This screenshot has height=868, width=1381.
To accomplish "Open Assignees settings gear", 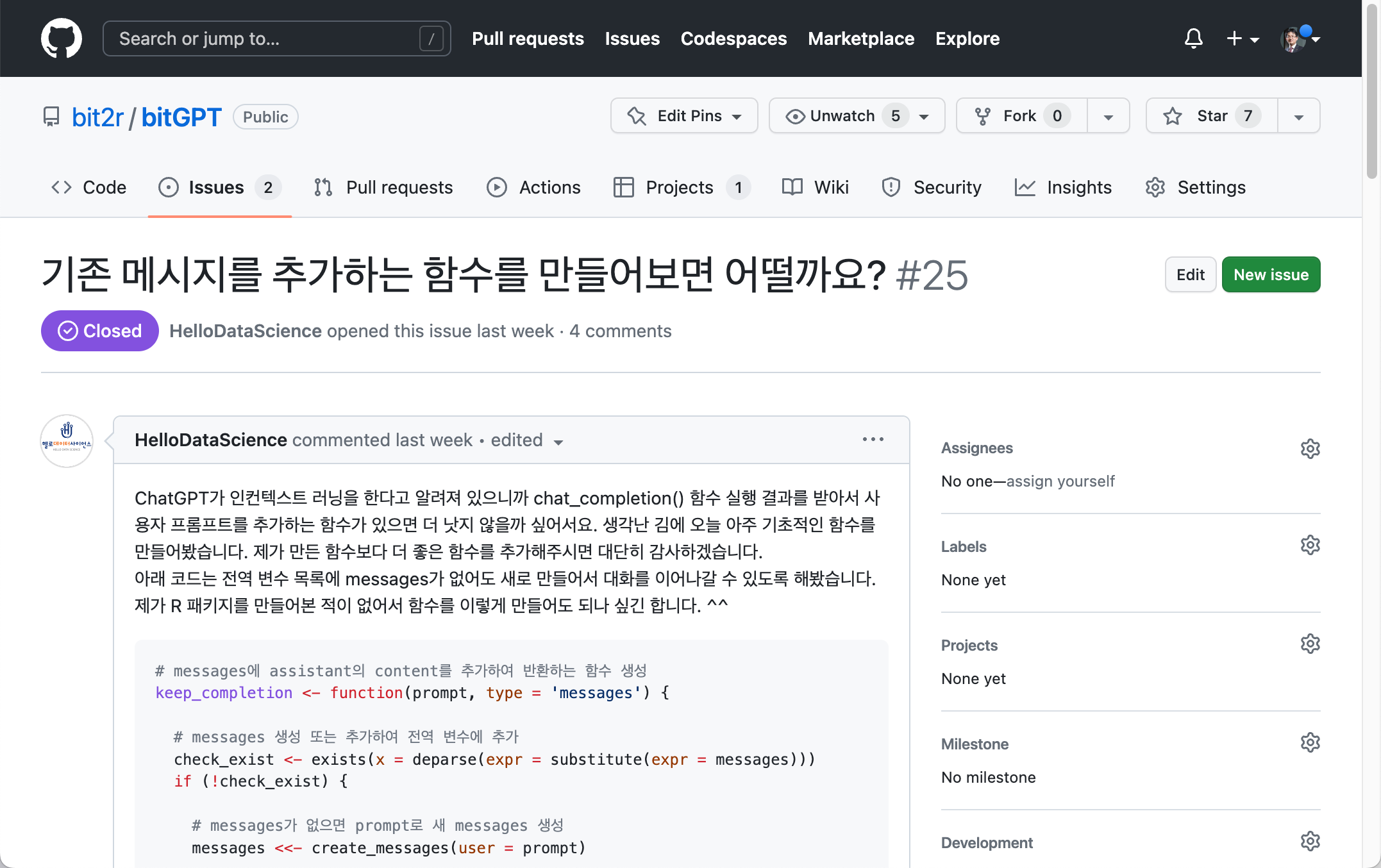I will click(1310, 449).
